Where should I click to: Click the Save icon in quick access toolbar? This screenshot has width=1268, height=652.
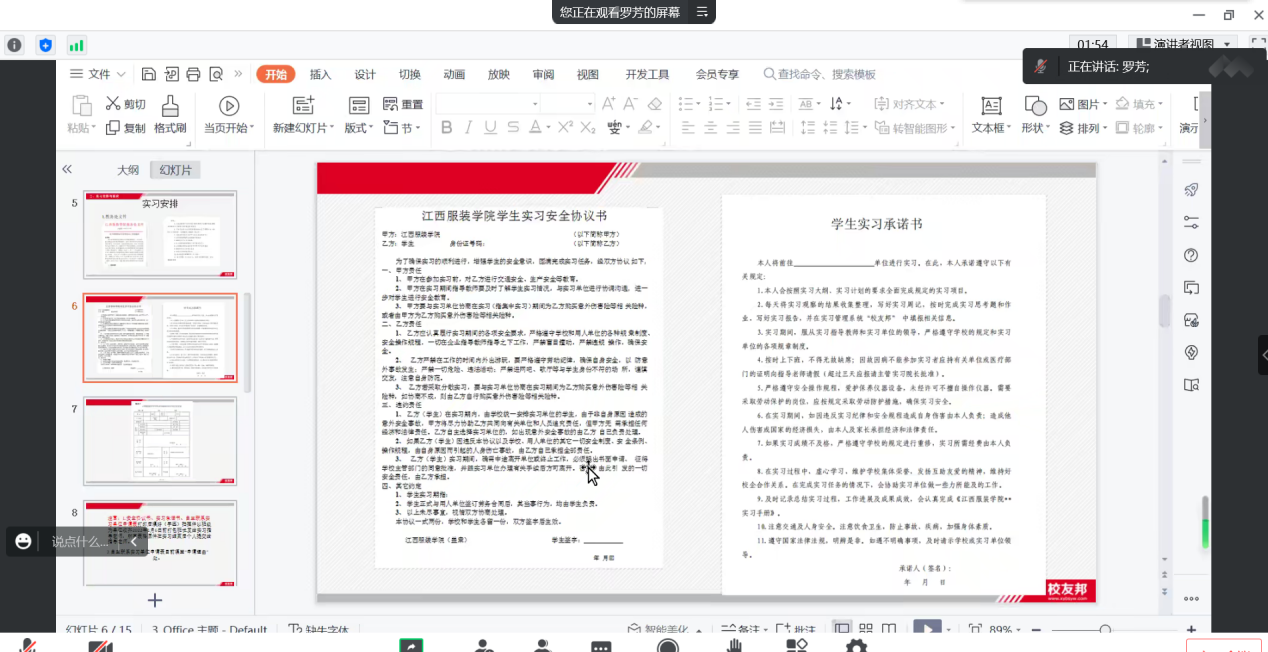[149, 74]
